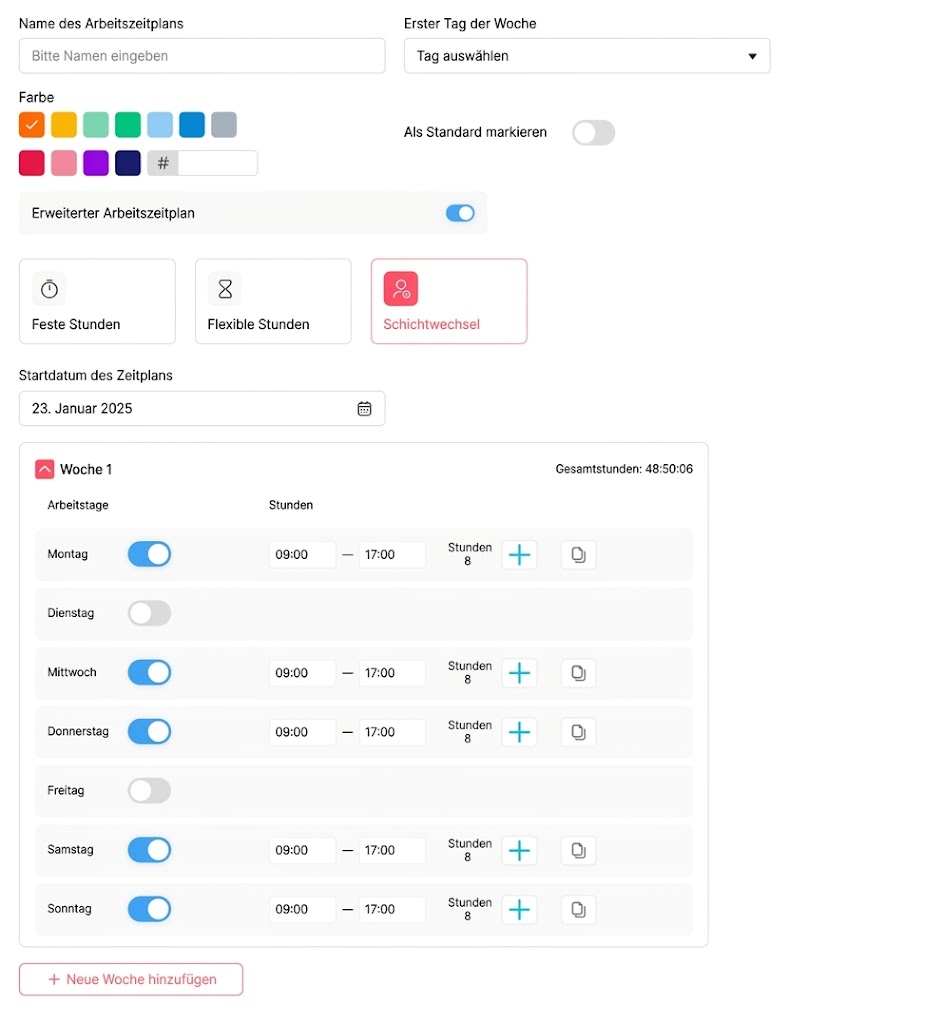The image size is (943, 1024).
Task: Edit Sonntag end time 17:00
Action: [x=392, y=909]
